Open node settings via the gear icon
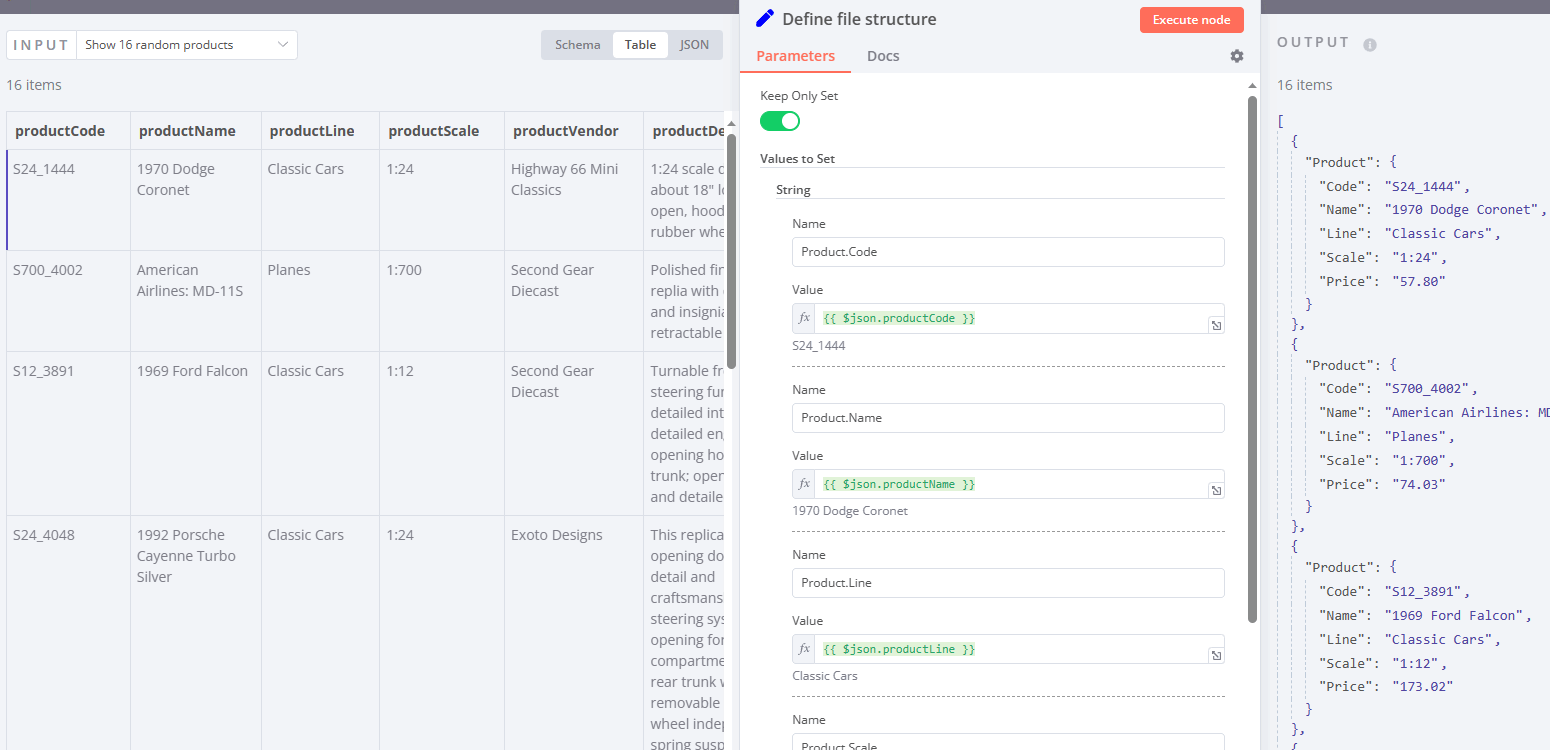The width and height of the screenshot is (1550, 750). point(1237,56)
